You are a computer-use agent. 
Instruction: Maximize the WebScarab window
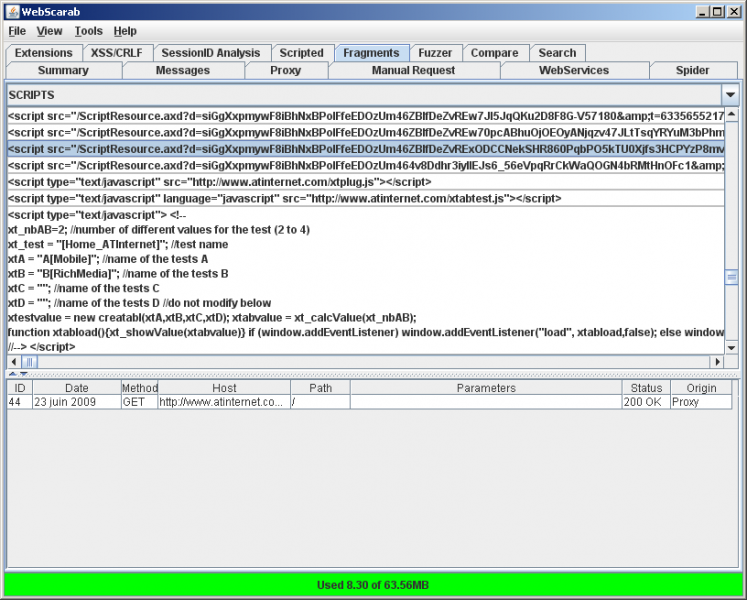point(717,12)
